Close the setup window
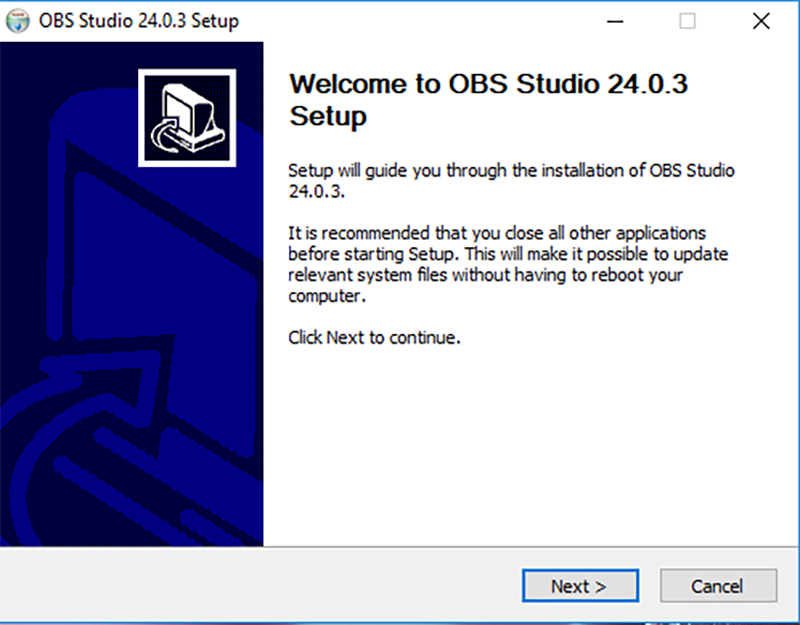 [762, 21]
